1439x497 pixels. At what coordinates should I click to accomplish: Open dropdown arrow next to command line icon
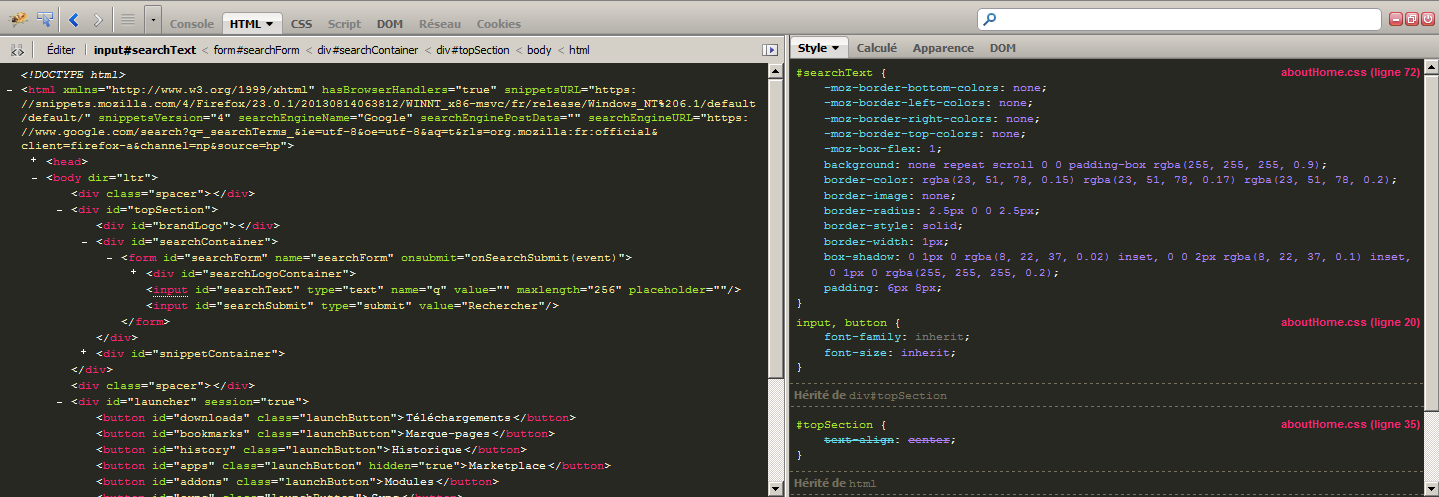pyautogui.click(x=152, y=18)
